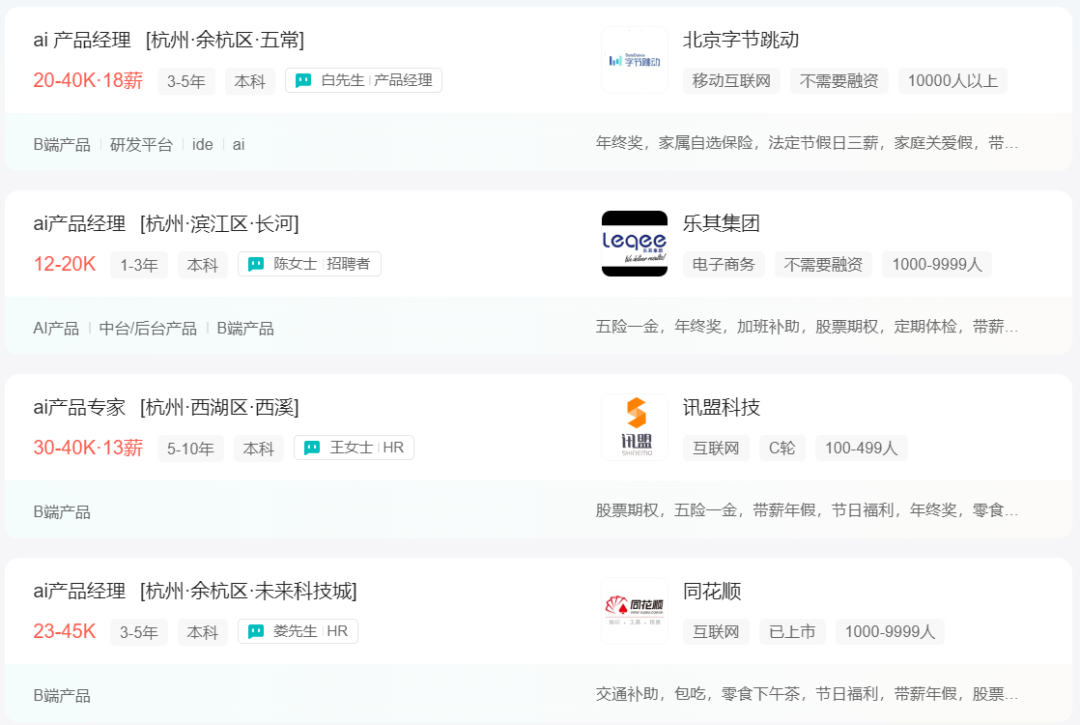The width and height of the screenshot is (1080, 725).
Task: Click the 10000人以上 company size tag
Action: pyautogui.click(x=953, y=81)
